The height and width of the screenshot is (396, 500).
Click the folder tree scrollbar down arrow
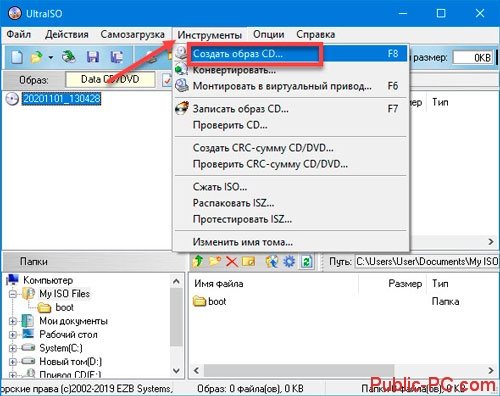(x=176, y=370)
